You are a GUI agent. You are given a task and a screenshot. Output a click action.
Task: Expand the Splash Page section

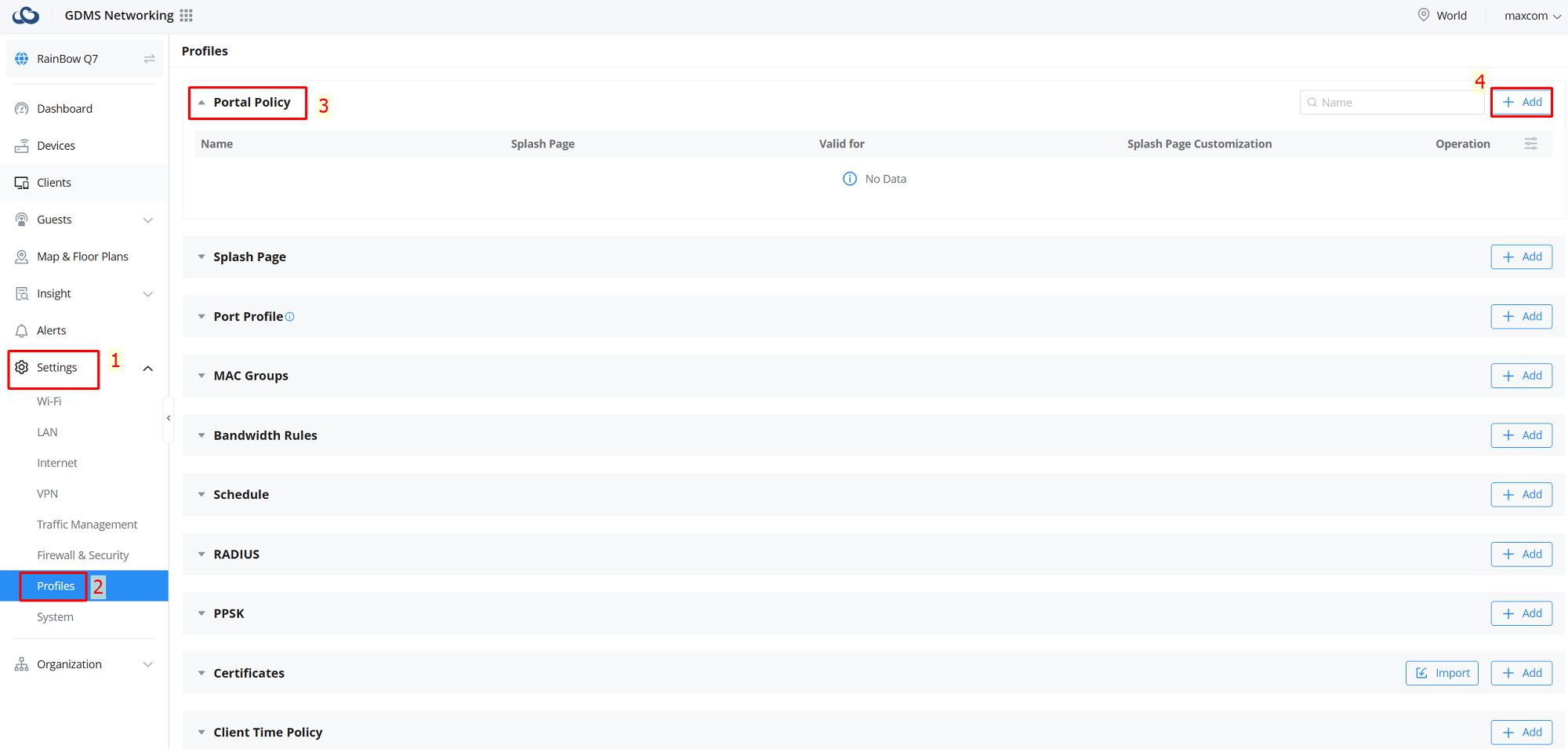click(x=201, y=257)
